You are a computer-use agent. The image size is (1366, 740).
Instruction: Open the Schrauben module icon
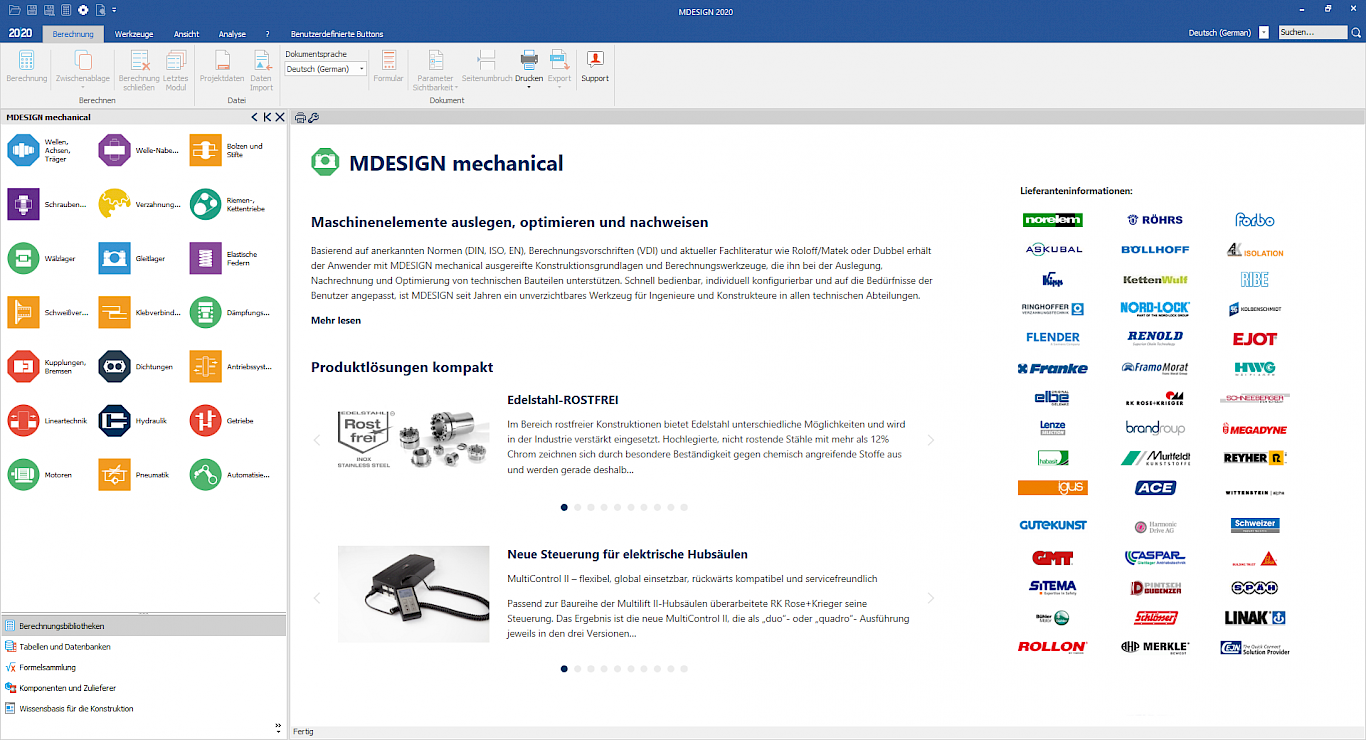pos(23,204)
